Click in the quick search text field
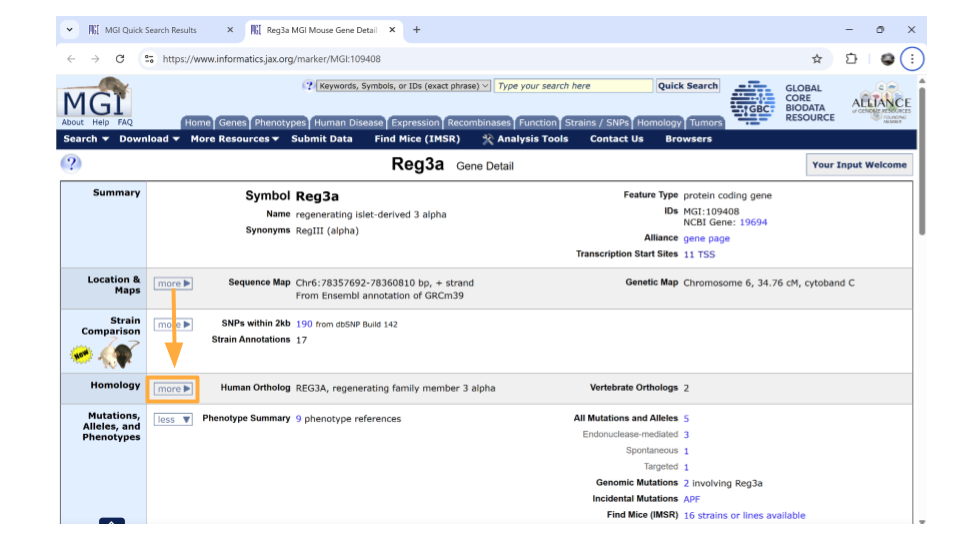Image resolution: width=960 pixels, height=540 pixels. pos(574,86)
